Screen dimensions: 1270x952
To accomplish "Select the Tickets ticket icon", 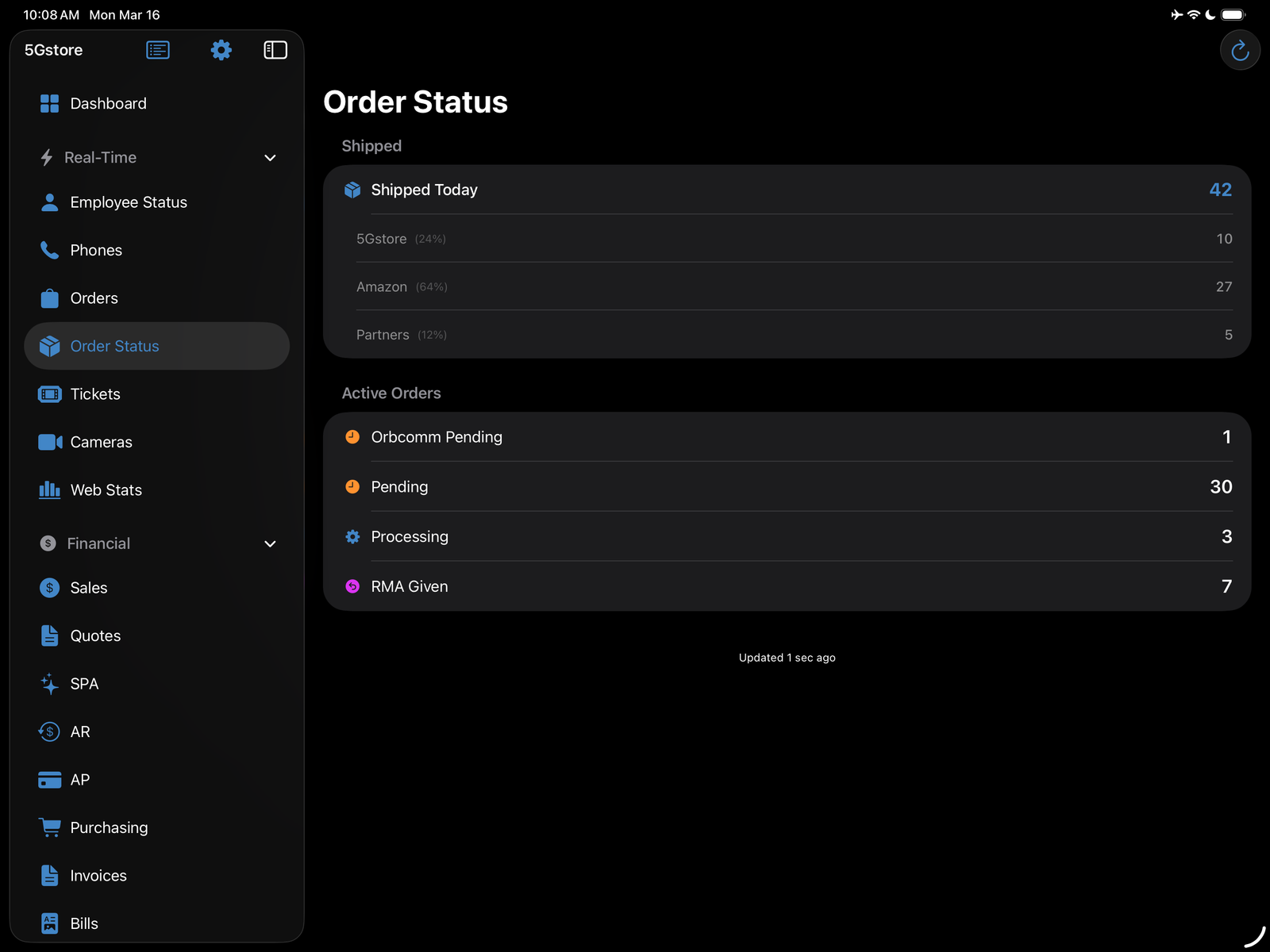I will 48,393.
